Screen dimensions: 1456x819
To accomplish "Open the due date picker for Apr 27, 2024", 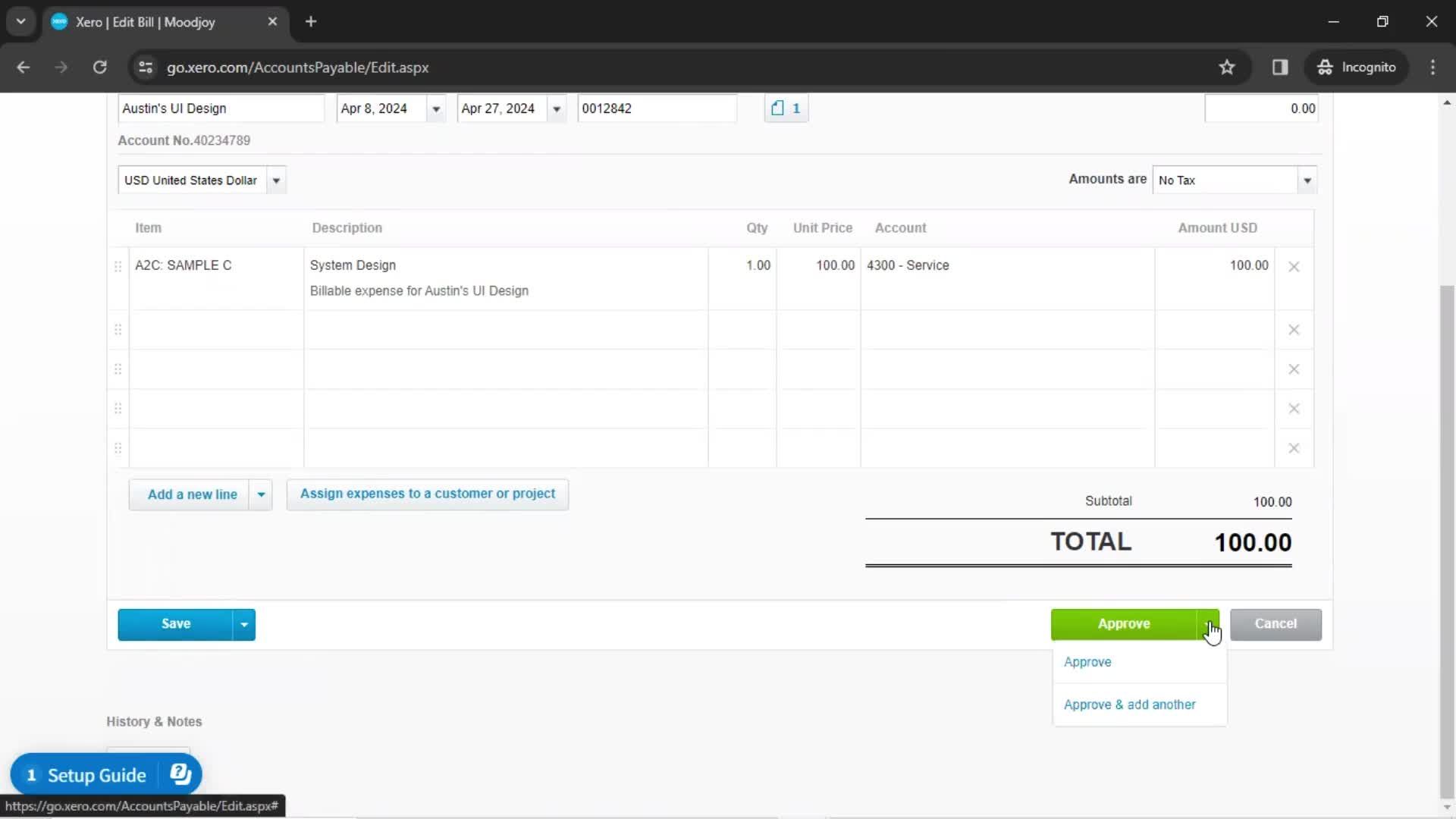I will (557, 108).
